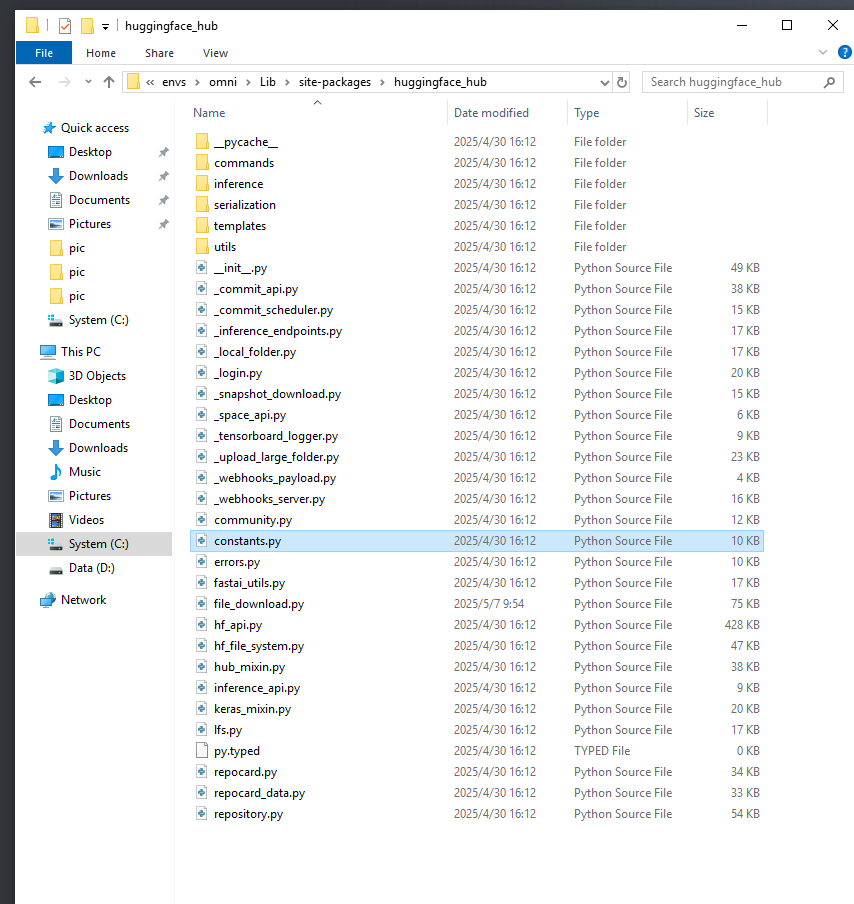Go up one folder level arrow

coord(108,82)
